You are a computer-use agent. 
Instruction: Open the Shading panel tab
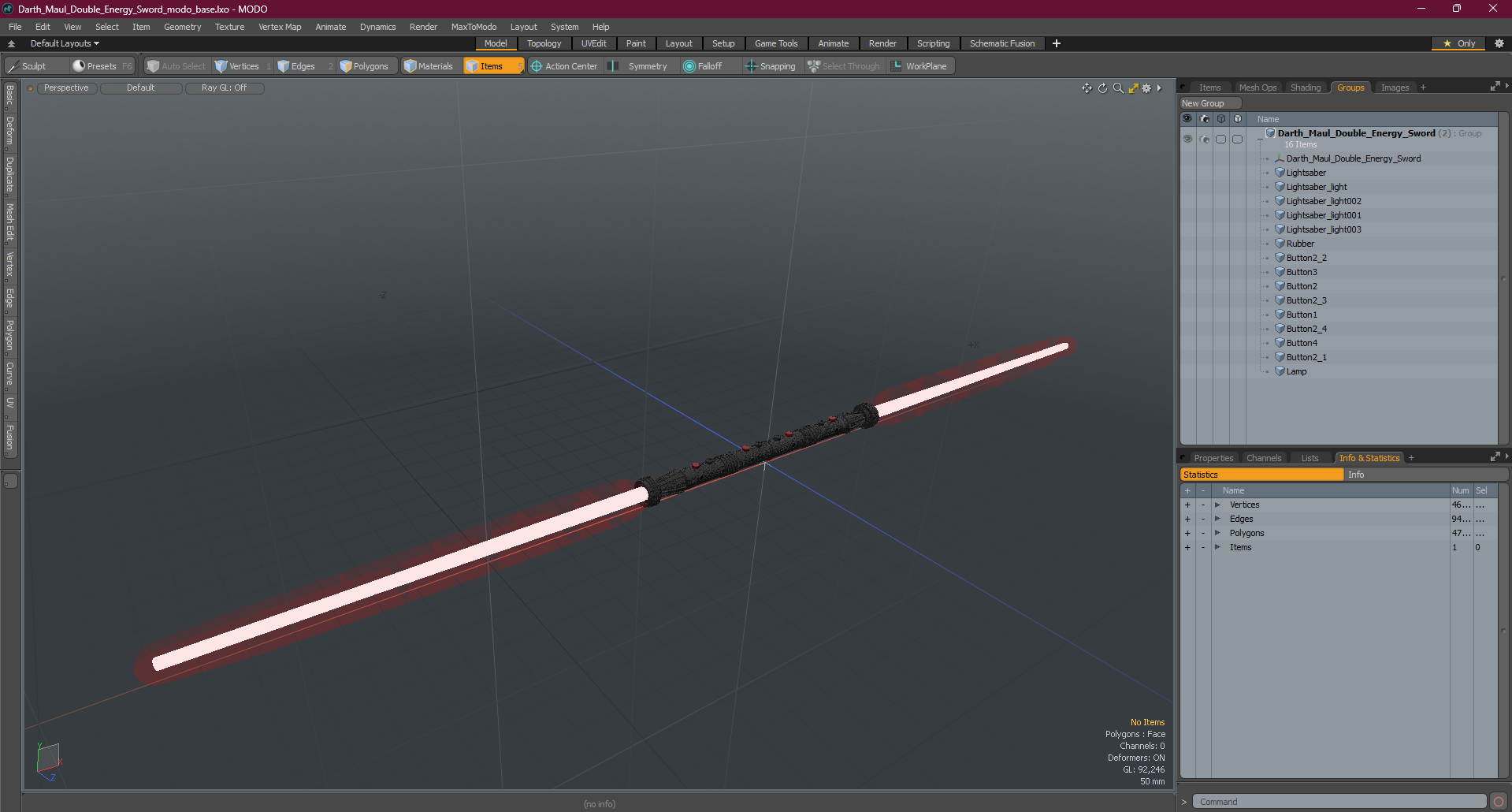[x=1306, y=88]
